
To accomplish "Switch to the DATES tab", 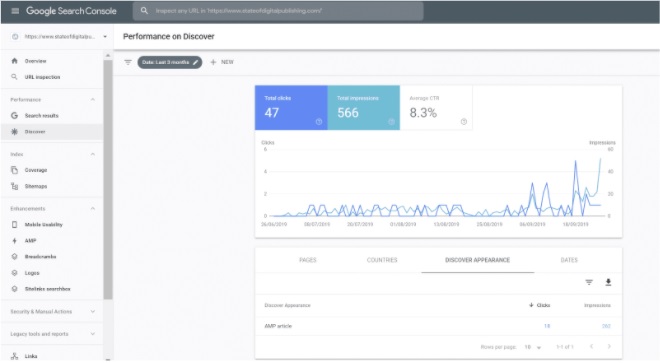I will click(x=569, y=260).
